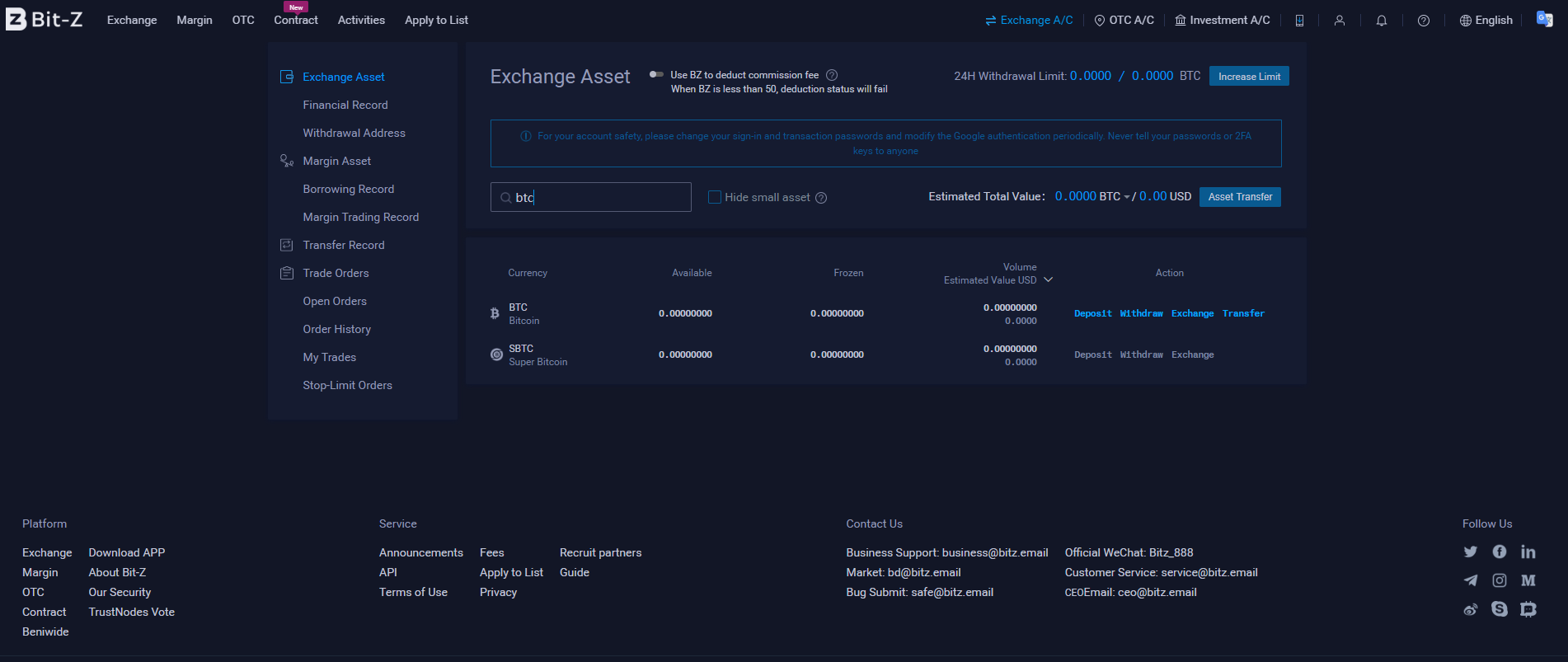Open My Trades in sidebar
Viewport: 1568px width, 662px height.
tap(330, 357)
